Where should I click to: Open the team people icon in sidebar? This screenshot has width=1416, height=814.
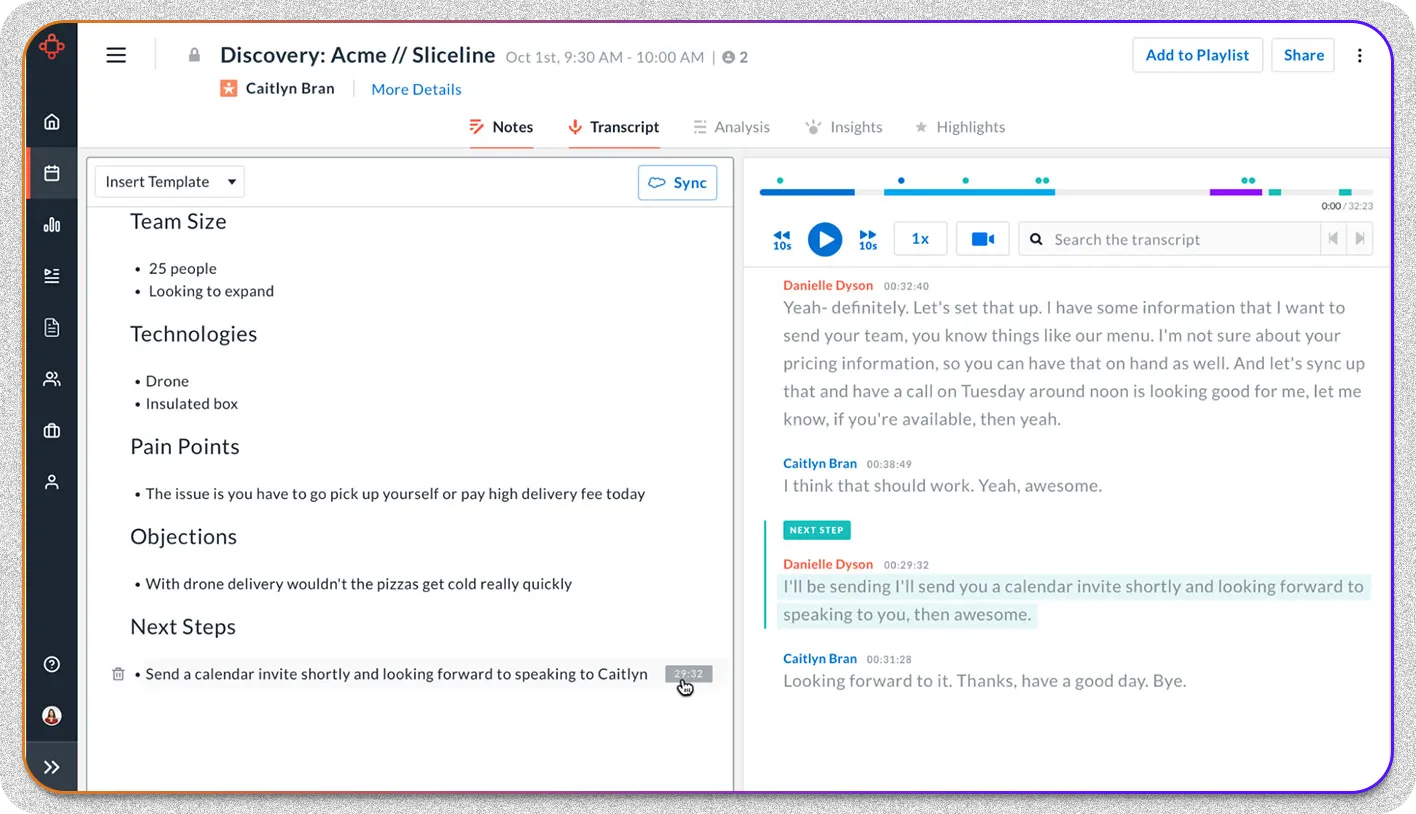click(52, 379)
